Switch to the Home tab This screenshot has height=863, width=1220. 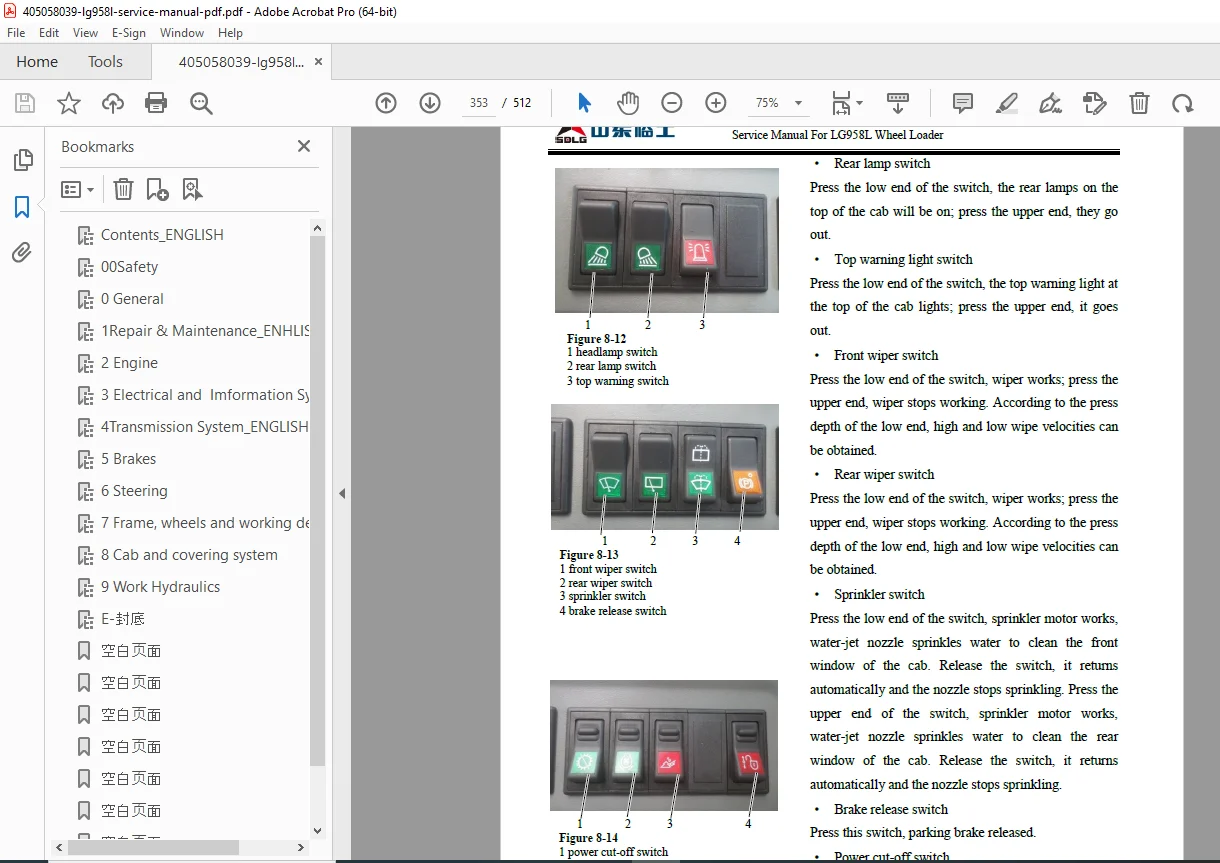pos(37,62)
